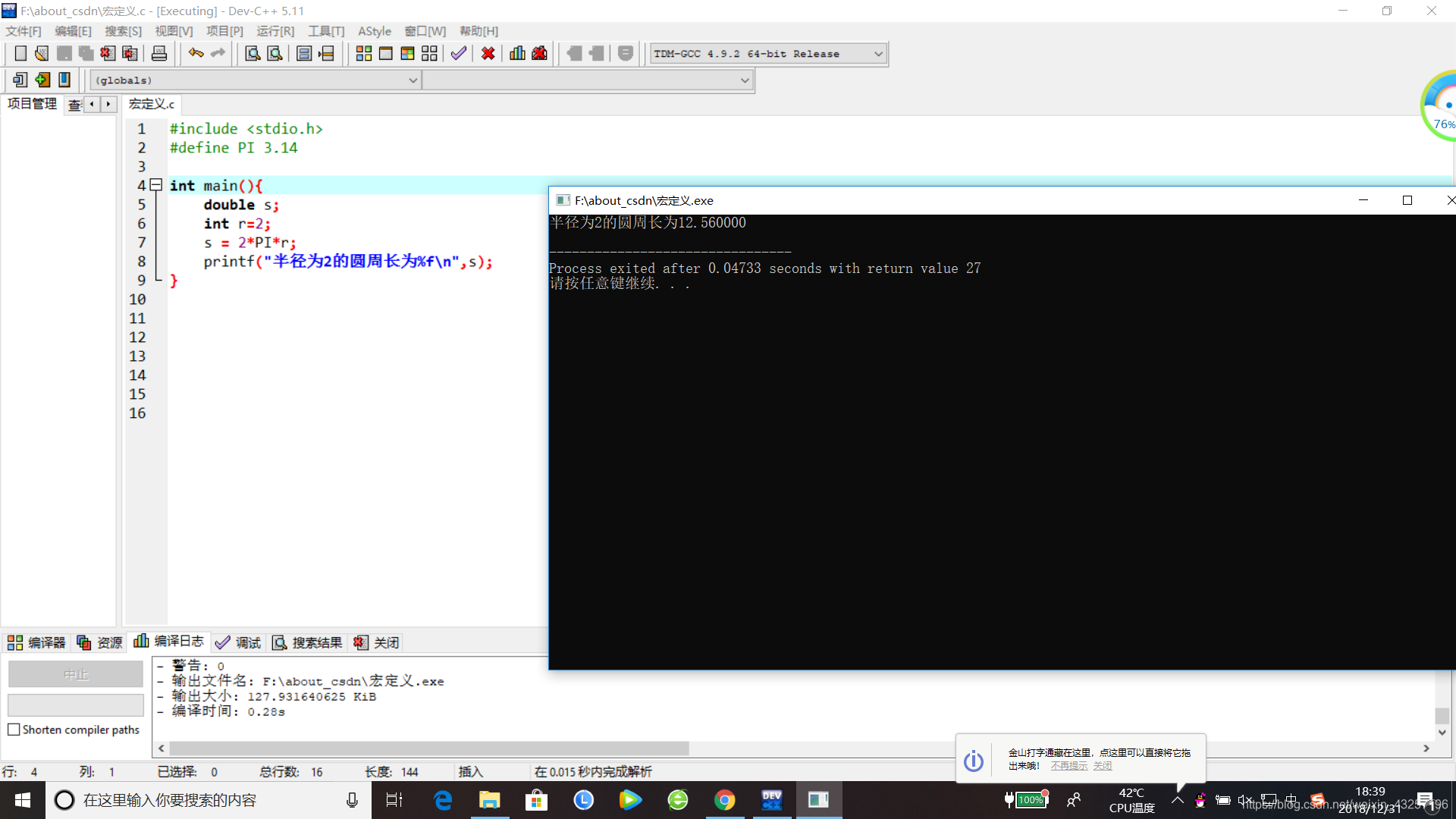Toggle Shorten compiler paths checkbox
Image resolution: width=1456 pixels, height=819 pixels.
(x=14, y=730)
